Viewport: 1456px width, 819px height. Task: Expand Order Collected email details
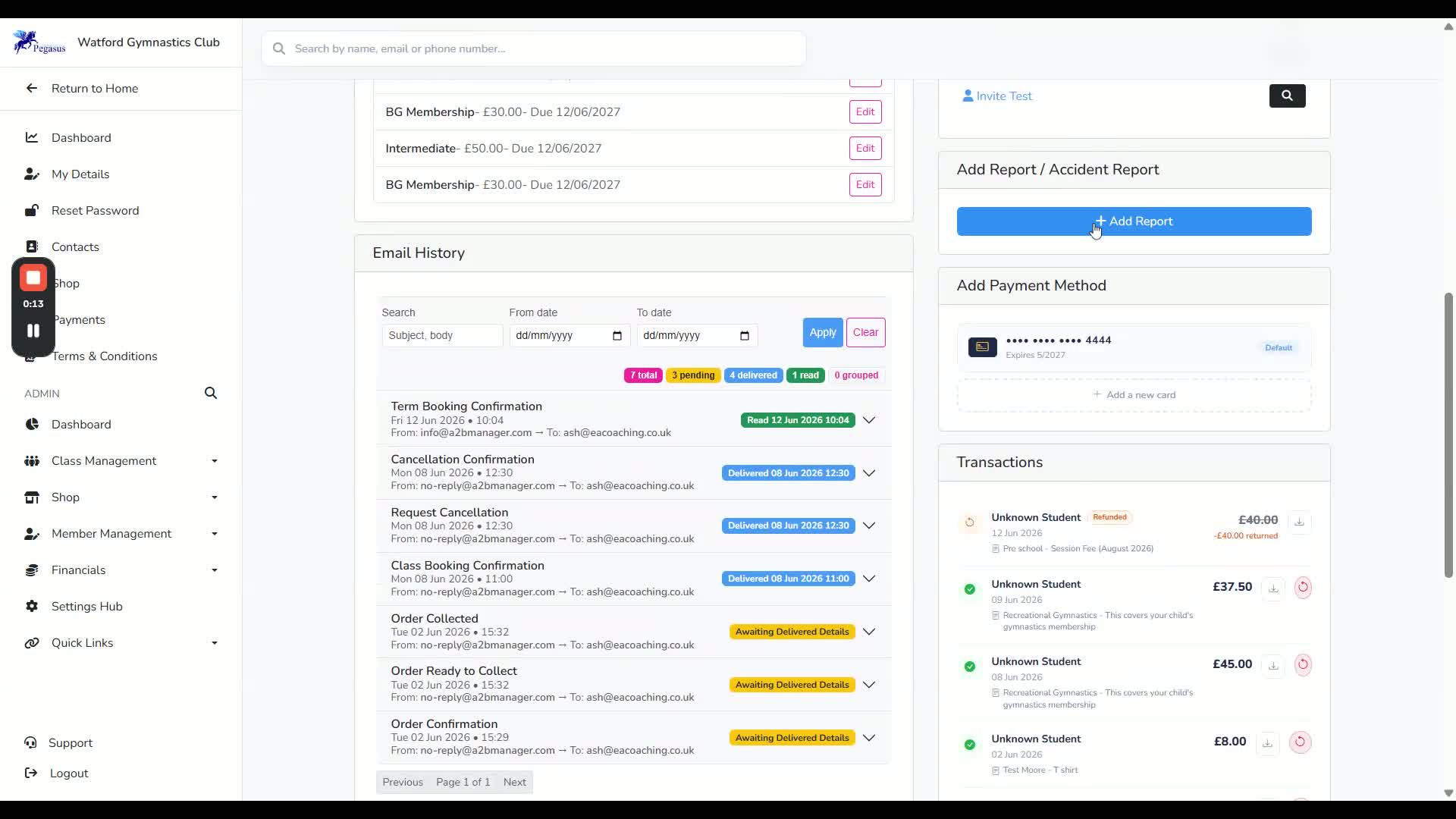click(869, 632)
